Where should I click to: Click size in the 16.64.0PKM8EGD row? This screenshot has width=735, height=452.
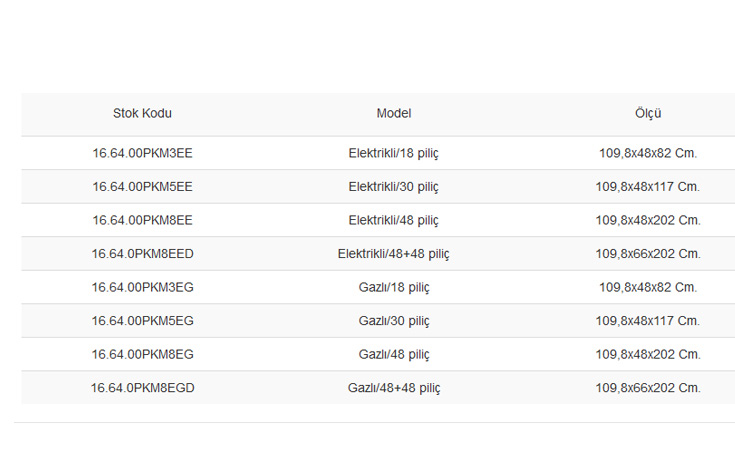point(648,388)
